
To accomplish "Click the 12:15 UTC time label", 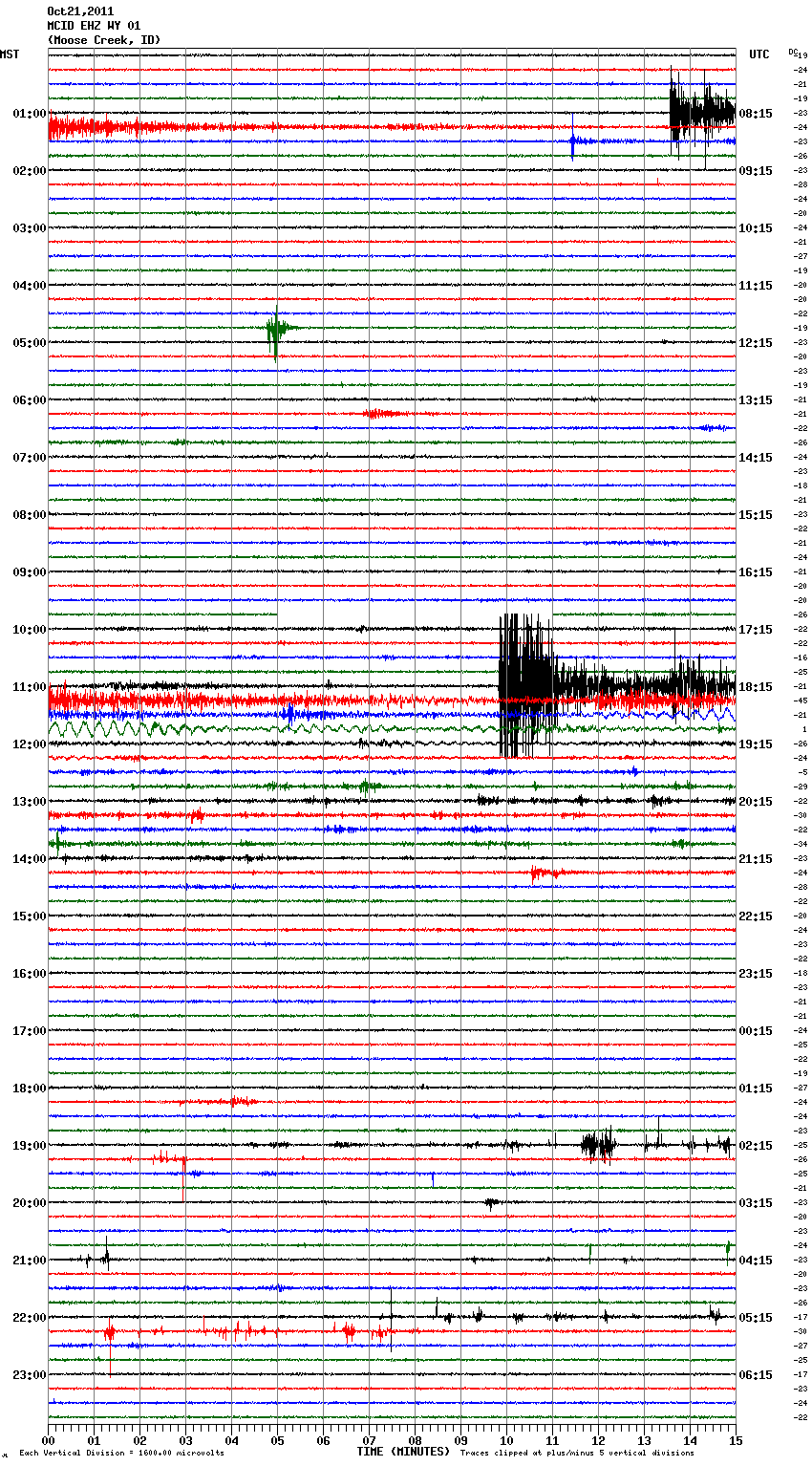I will click(x=756, y=343).
